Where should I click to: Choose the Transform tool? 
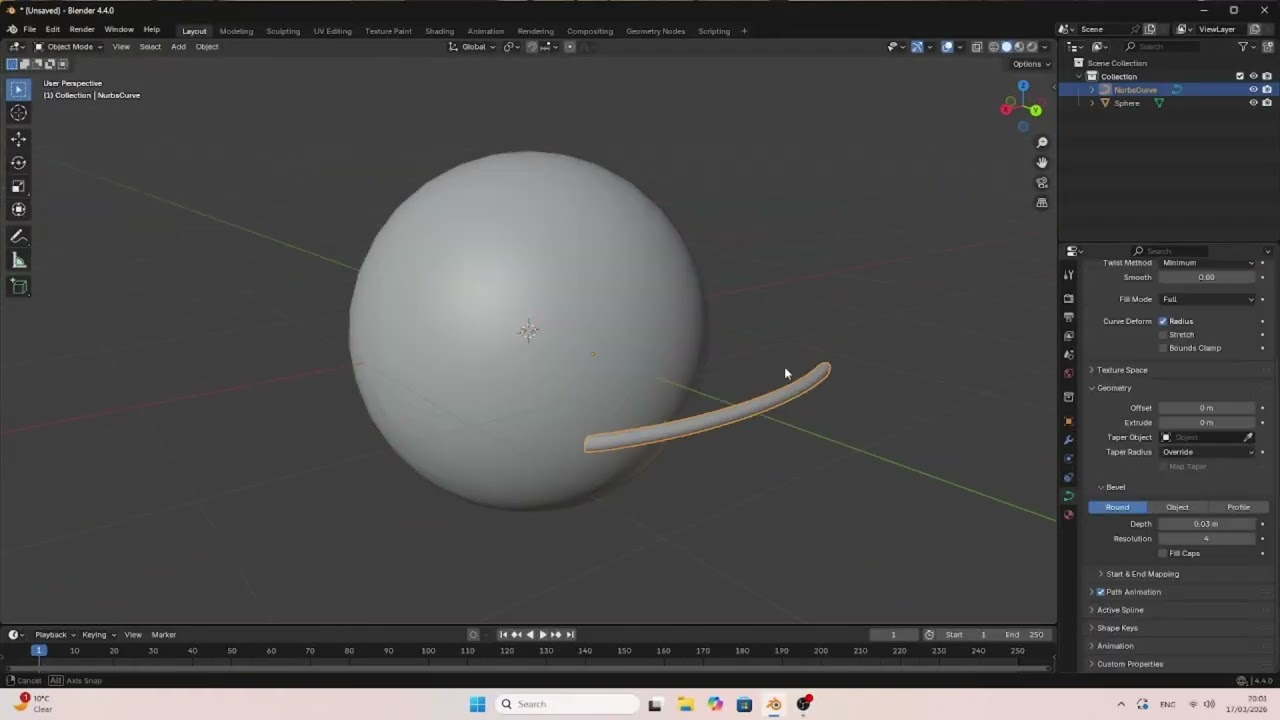pos(18,209)
